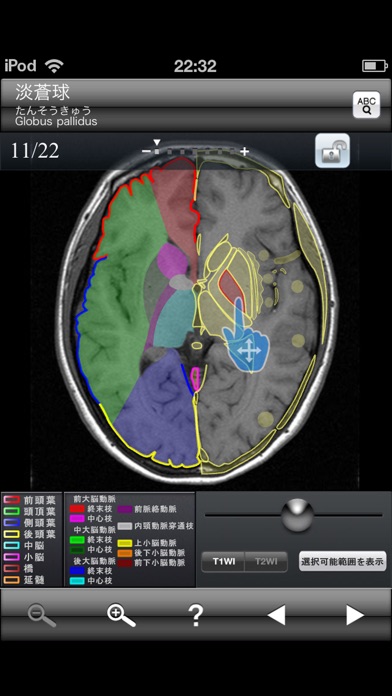Switch to T2WI image mode
This screenshot has height=696, width=392.
tap(266, 562)
